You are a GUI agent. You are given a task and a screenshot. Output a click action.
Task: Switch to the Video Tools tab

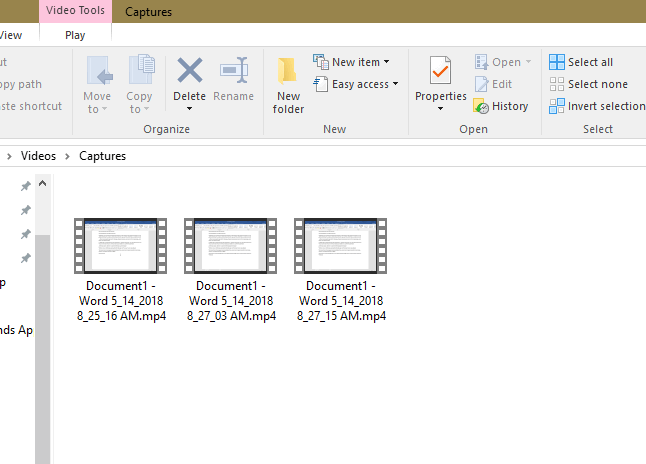click(x=75, y=10)
